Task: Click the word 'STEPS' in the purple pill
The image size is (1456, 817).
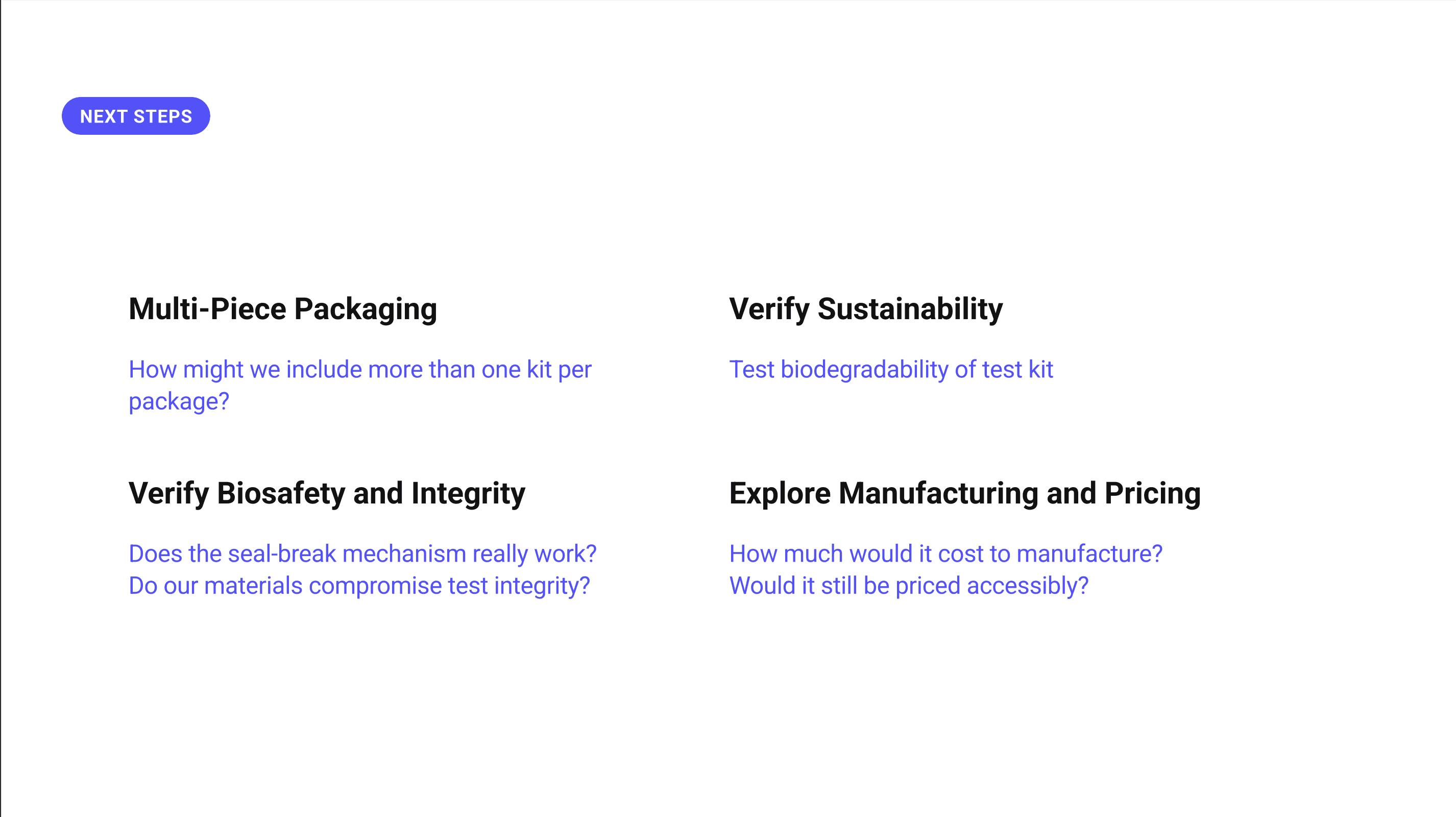Action: pos(163,116)
